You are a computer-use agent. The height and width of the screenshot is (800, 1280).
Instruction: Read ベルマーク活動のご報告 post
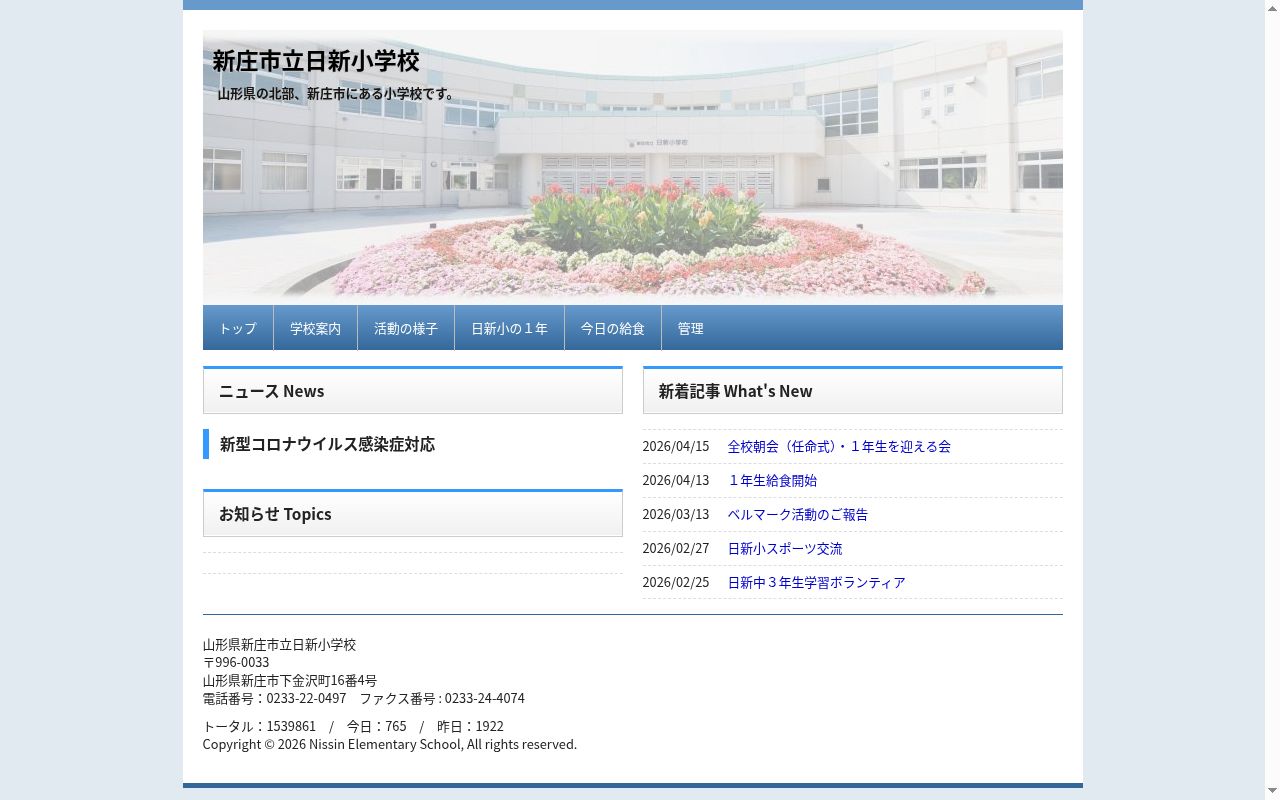[798, 514]
